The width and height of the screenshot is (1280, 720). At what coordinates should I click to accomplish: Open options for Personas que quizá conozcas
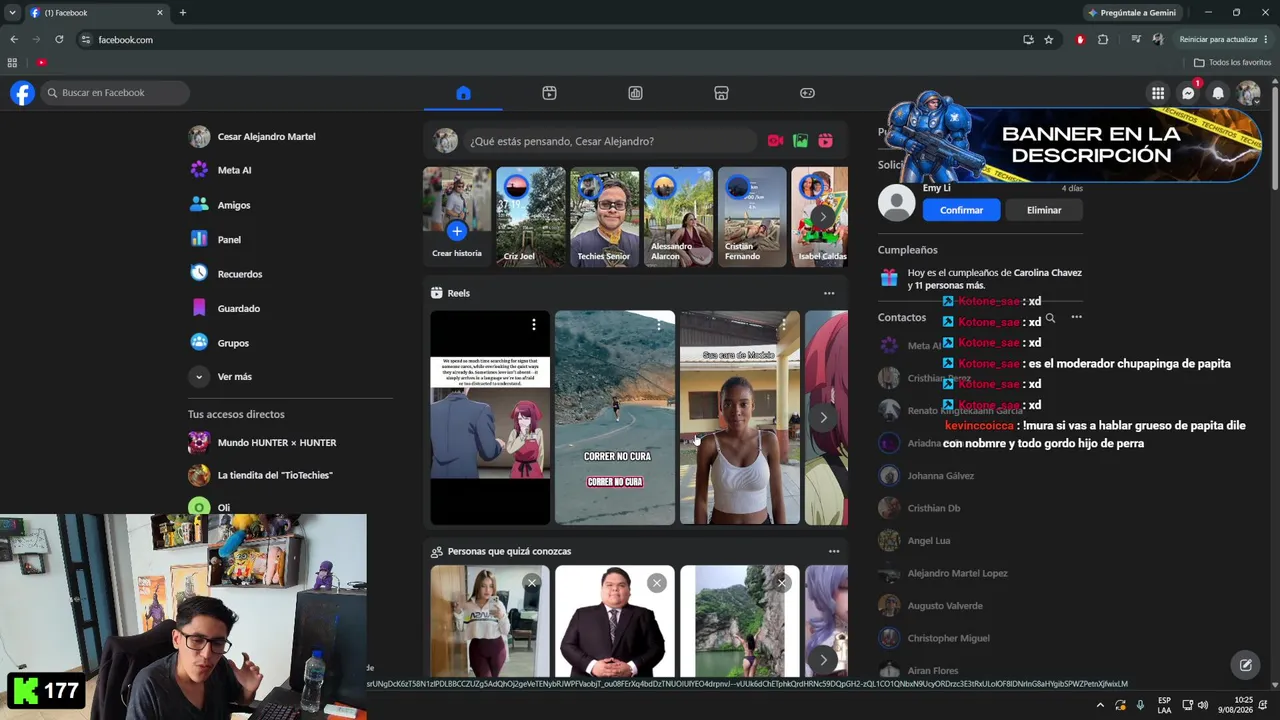pos(834,551)
